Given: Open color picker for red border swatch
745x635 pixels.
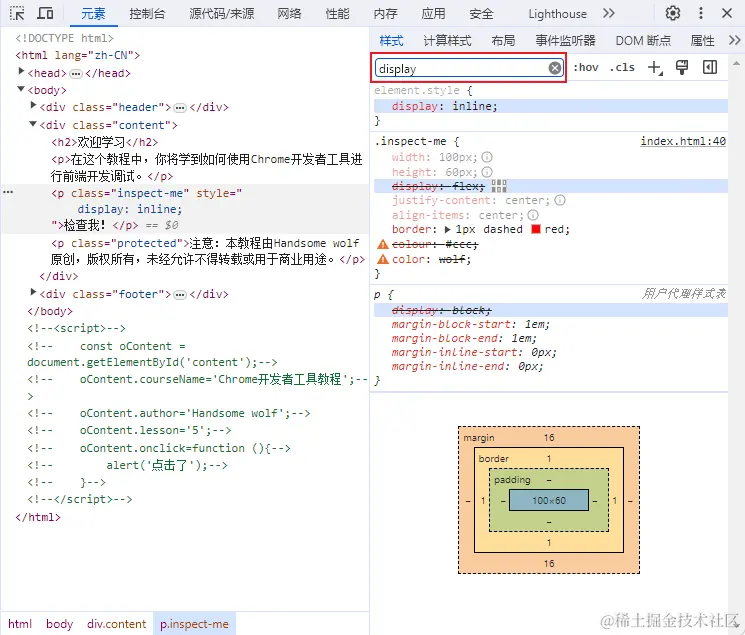Looking at the screenshot, I should [x=536, y=229].
